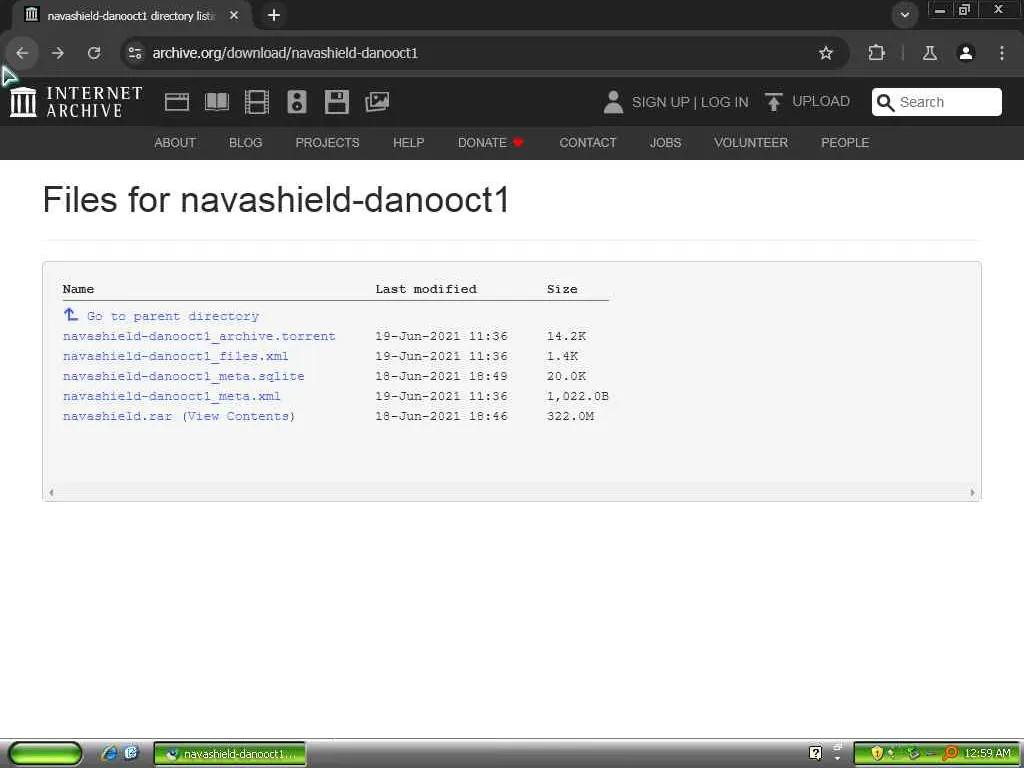Click the green Start button
This screenshot has height=768, width=1024.
(45, 754)
